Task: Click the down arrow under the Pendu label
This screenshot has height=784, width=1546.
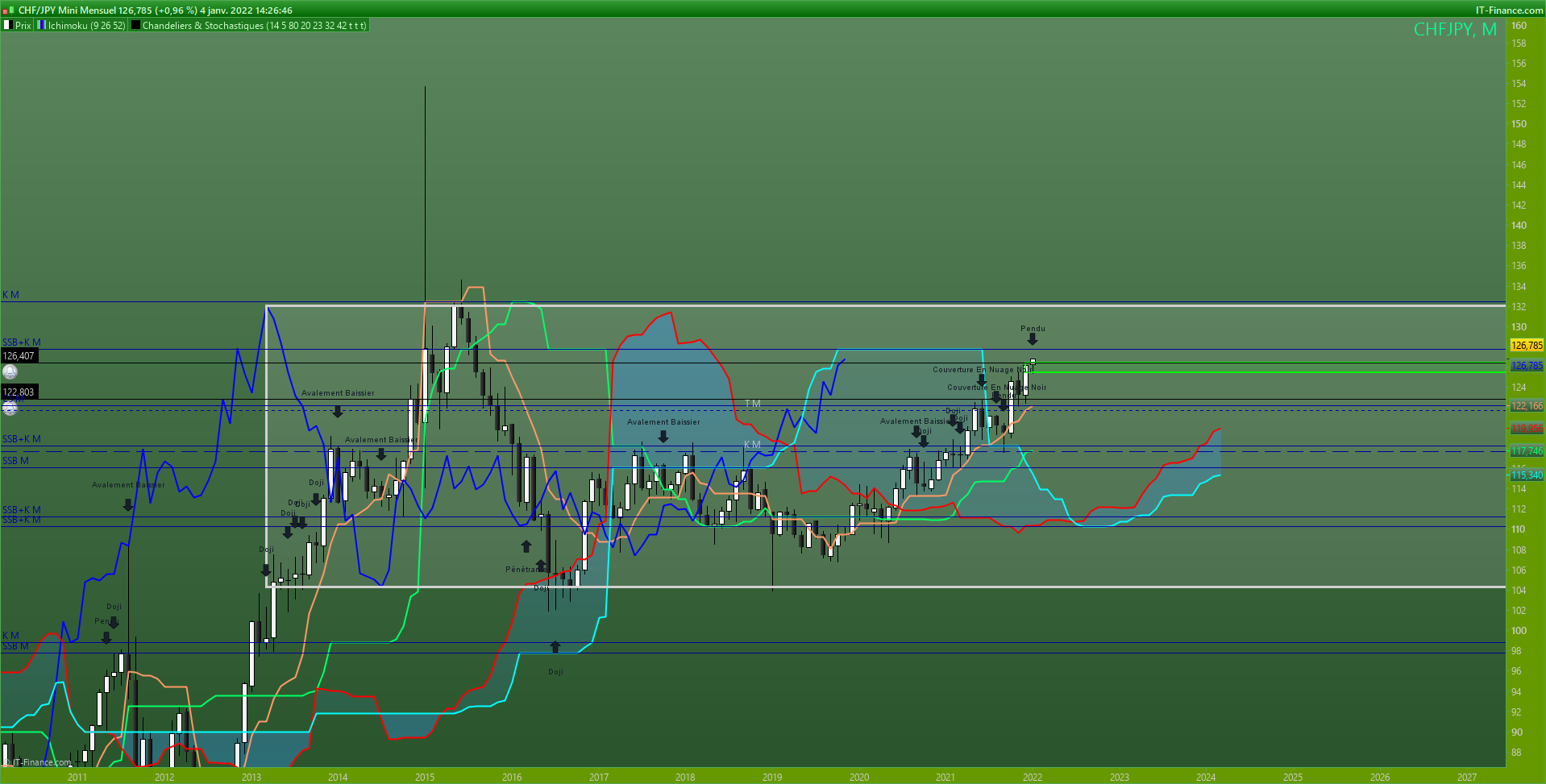Action: point(1033,339)
